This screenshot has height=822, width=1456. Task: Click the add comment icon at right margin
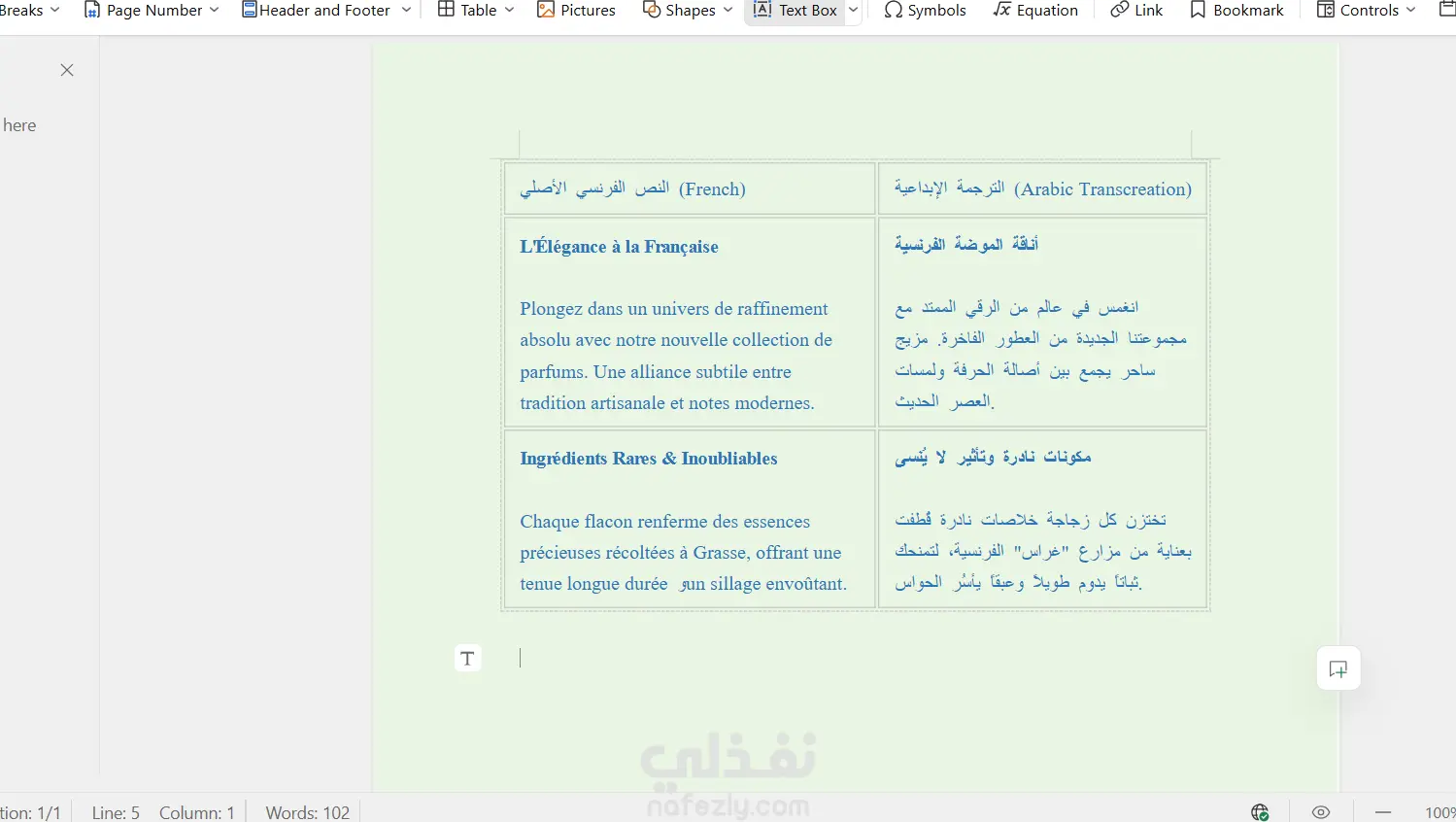coord(1338,668)
